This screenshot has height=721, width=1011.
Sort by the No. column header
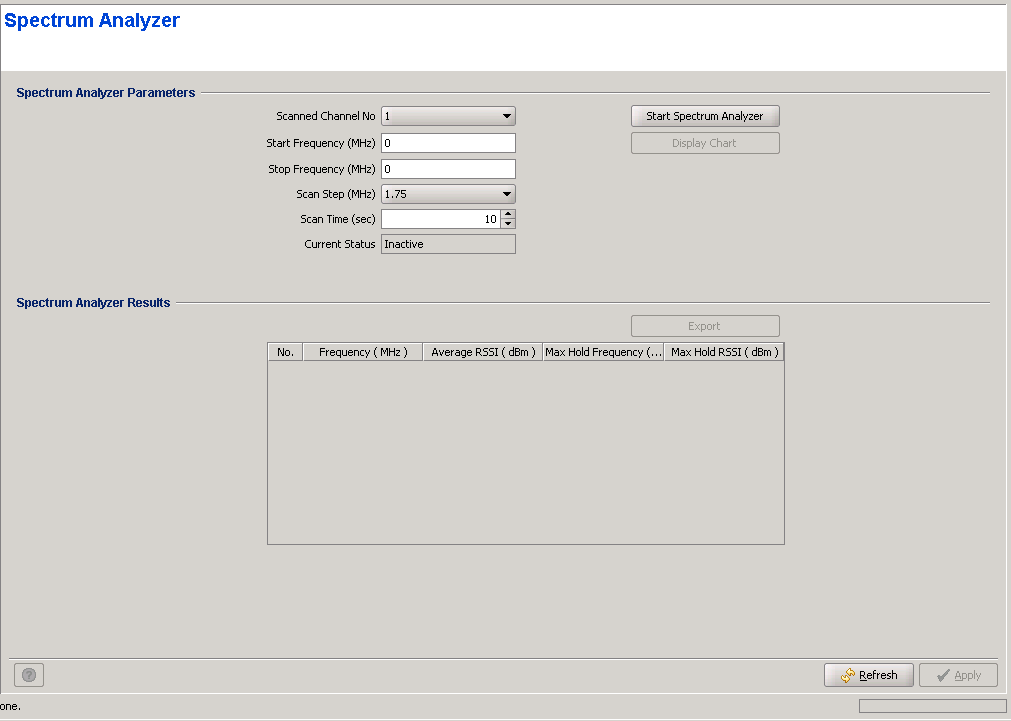[285, 352]
